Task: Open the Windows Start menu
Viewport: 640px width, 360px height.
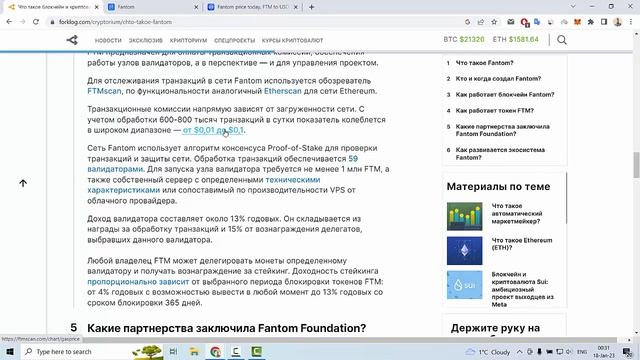Action: (x=10, y=351)
